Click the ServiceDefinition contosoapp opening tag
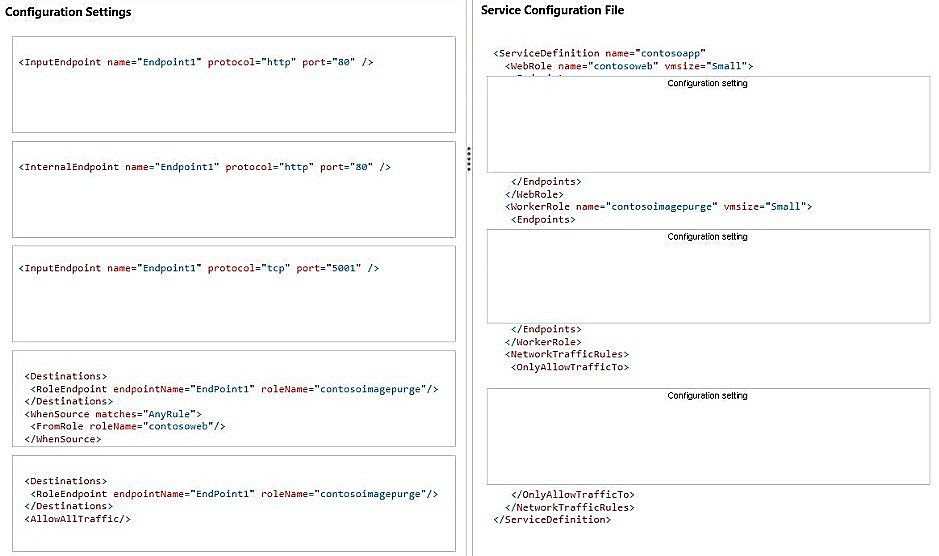This screenshot has height=556, width=939. click(599, 53)
